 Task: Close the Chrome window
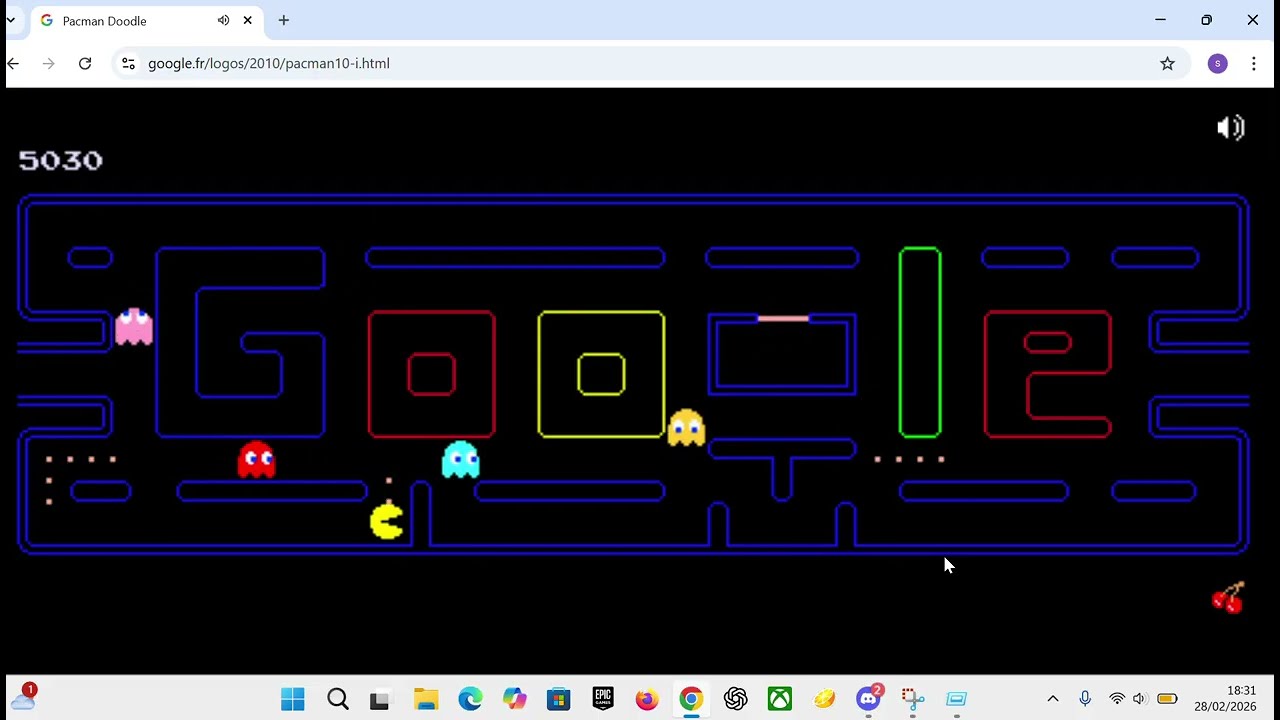(x=1252, y=20)
